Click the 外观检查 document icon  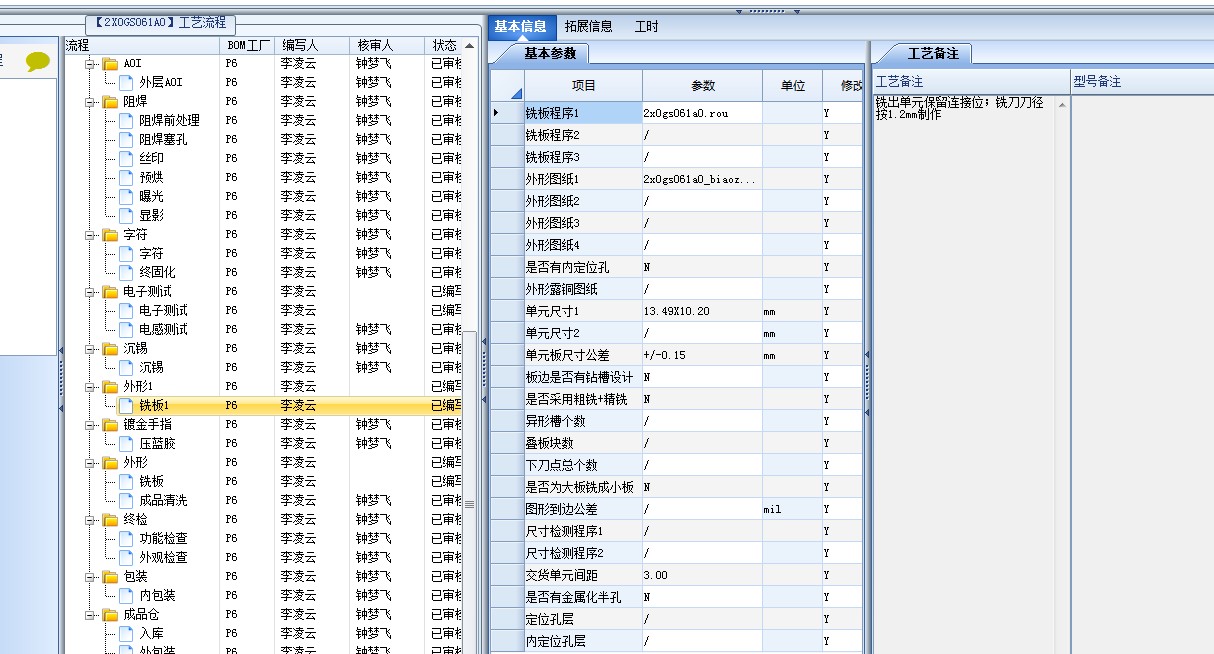coord(126,557)
